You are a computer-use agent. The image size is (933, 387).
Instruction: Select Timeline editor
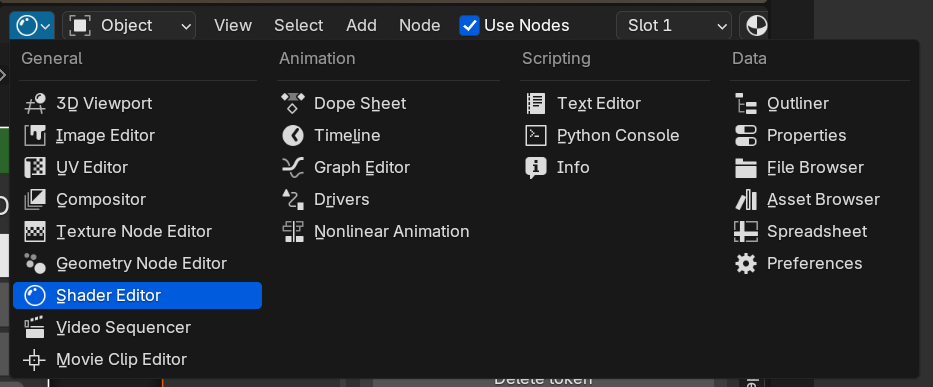click(x=389, y=136)
